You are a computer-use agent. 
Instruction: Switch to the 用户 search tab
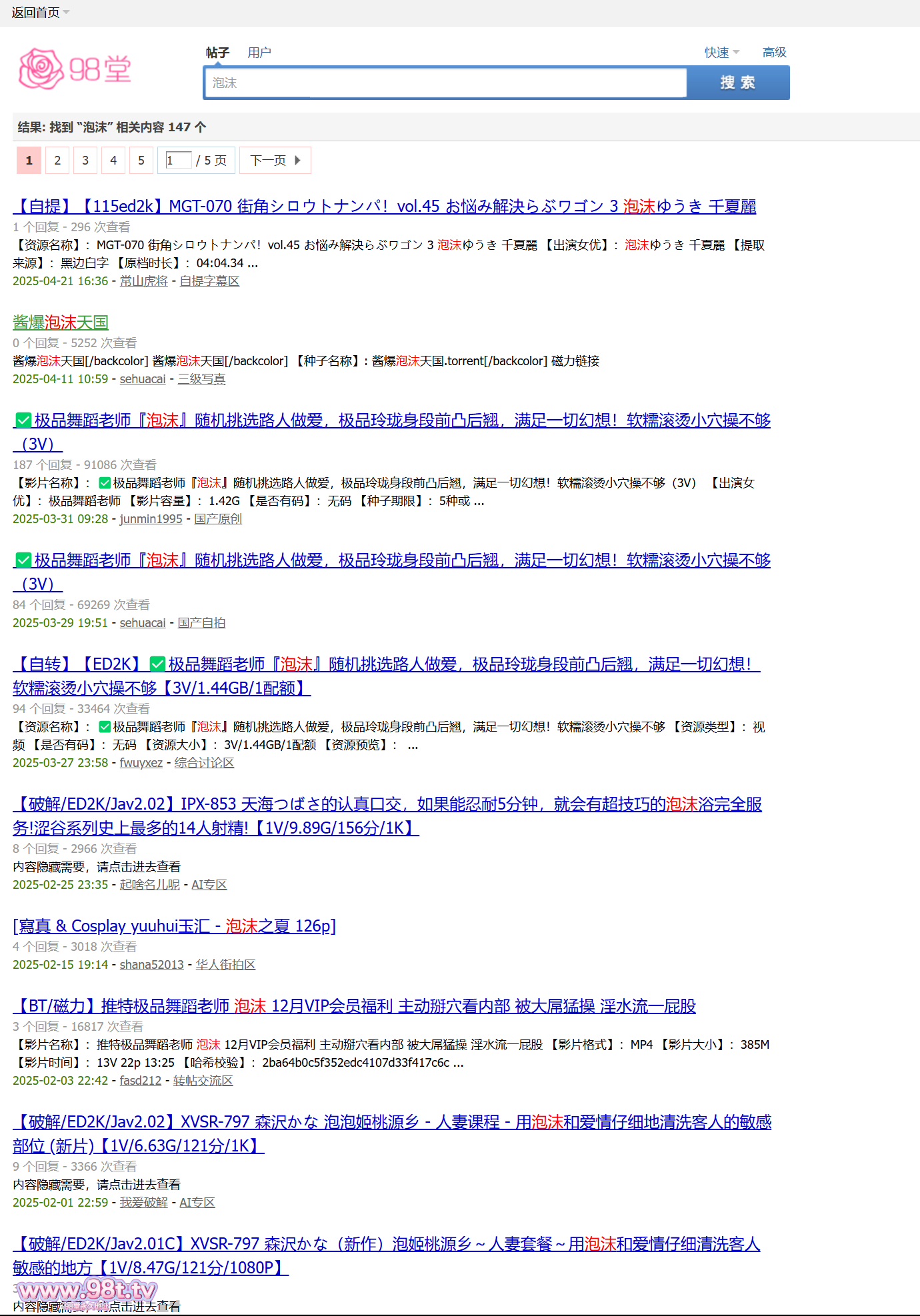point(259,53)
